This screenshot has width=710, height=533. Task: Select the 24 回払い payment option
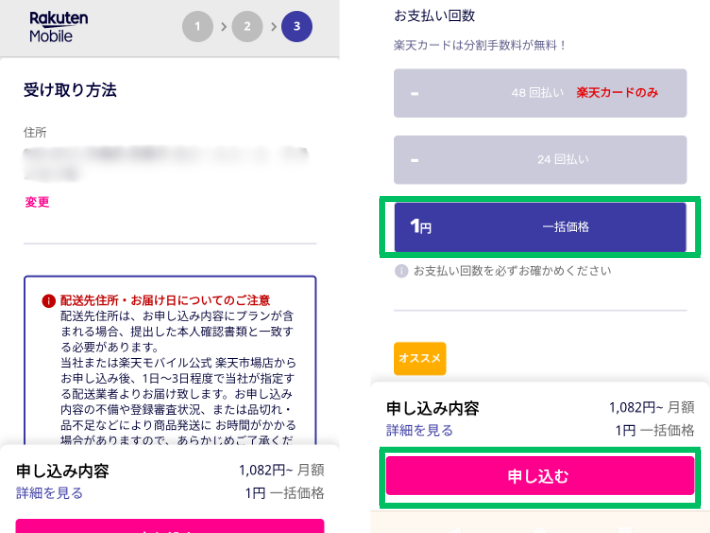point(540,160)
